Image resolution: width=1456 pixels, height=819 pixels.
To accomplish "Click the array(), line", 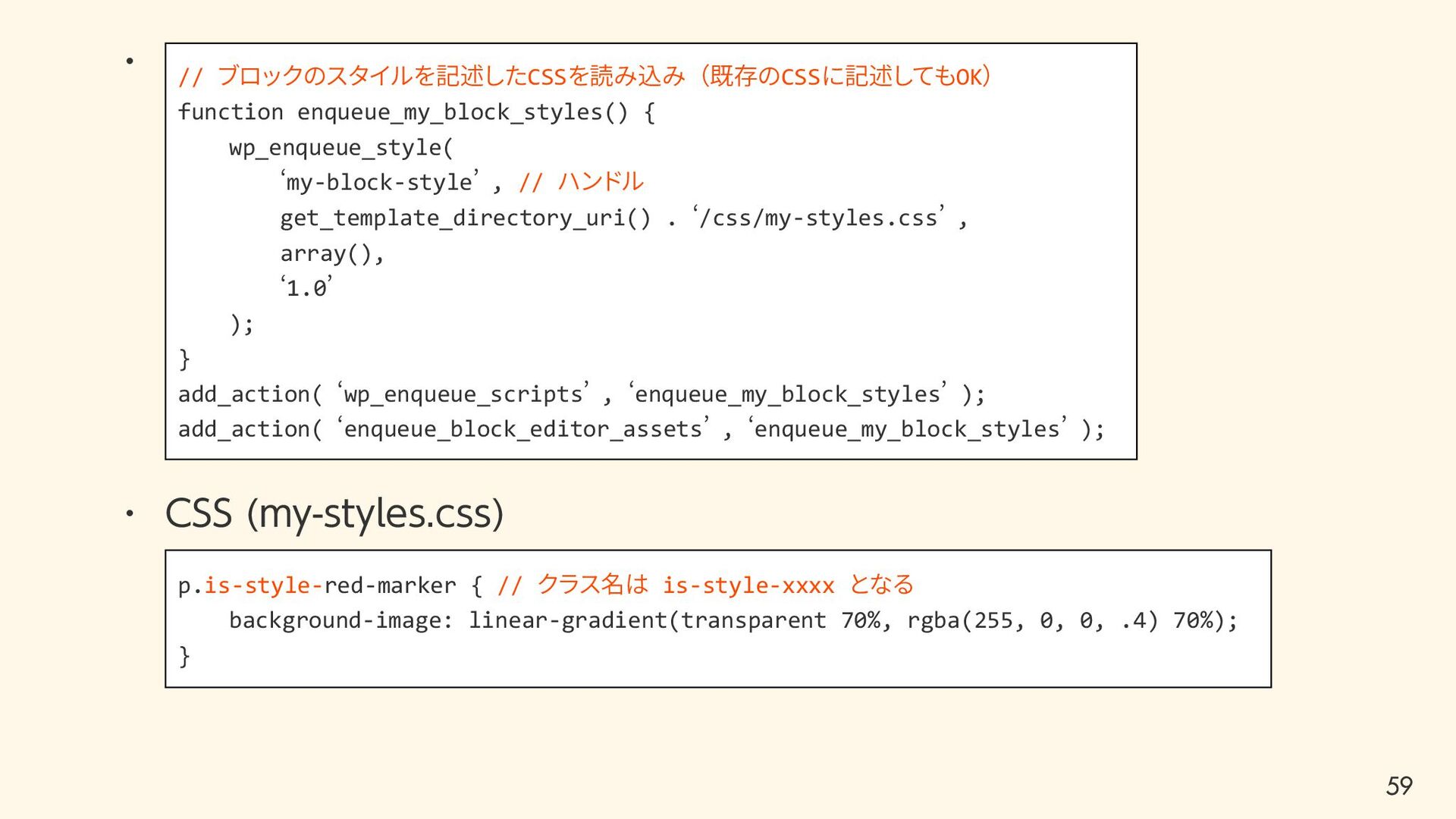I will [332, 253].
